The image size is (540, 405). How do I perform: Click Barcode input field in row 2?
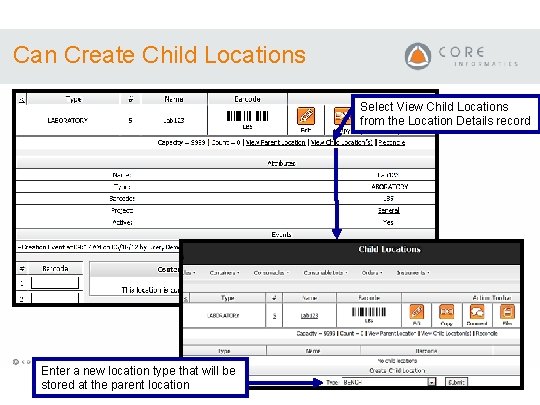pyautogui.click(x=55, y=298)
